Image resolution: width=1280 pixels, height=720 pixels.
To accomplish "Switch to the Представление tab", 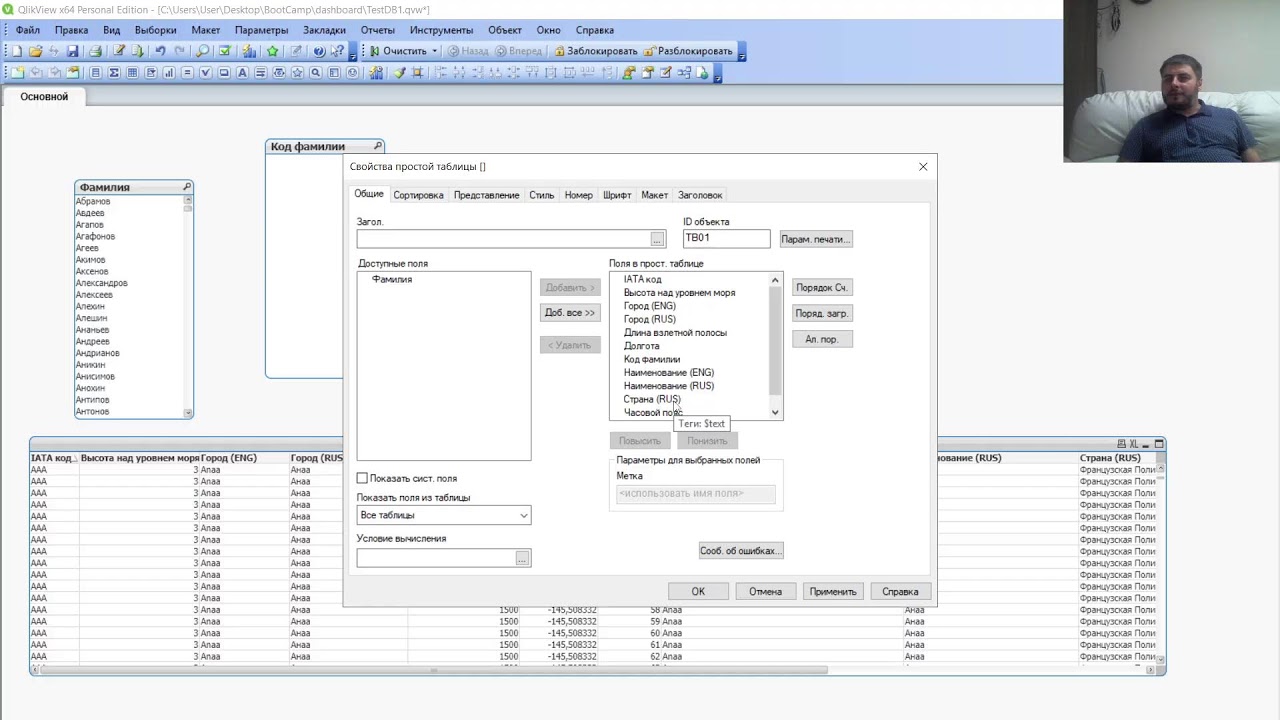I will click(486, 195).
